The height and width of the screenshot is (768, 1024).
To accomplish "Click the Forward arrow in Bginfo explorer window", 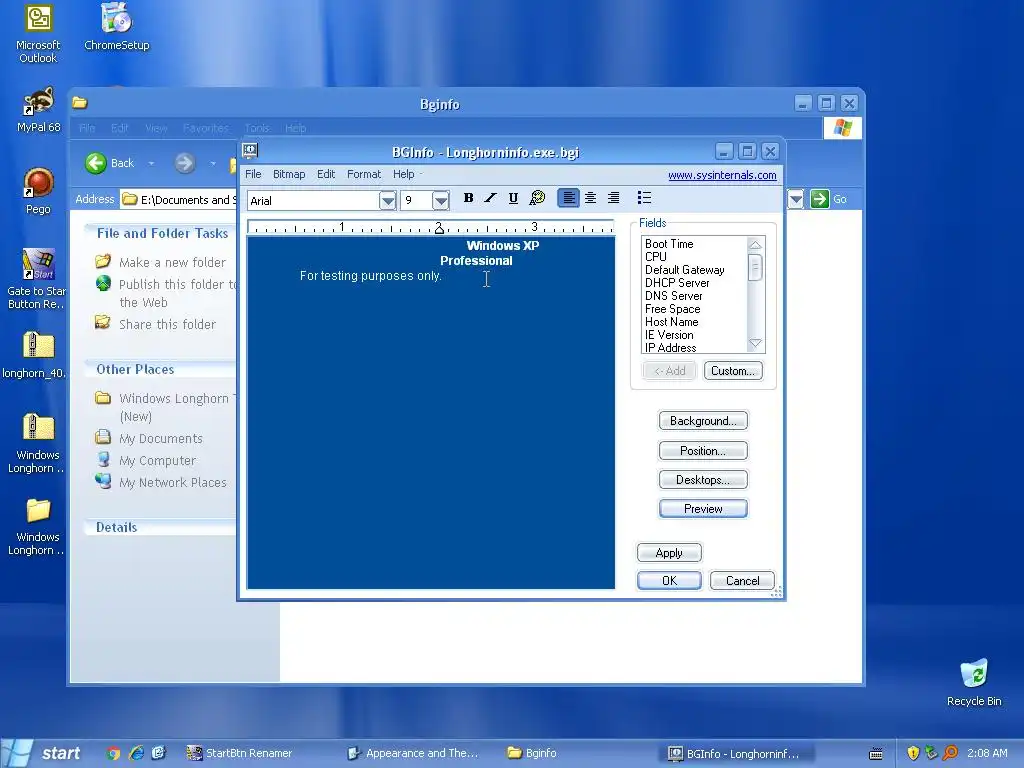I will coord(185,163).
